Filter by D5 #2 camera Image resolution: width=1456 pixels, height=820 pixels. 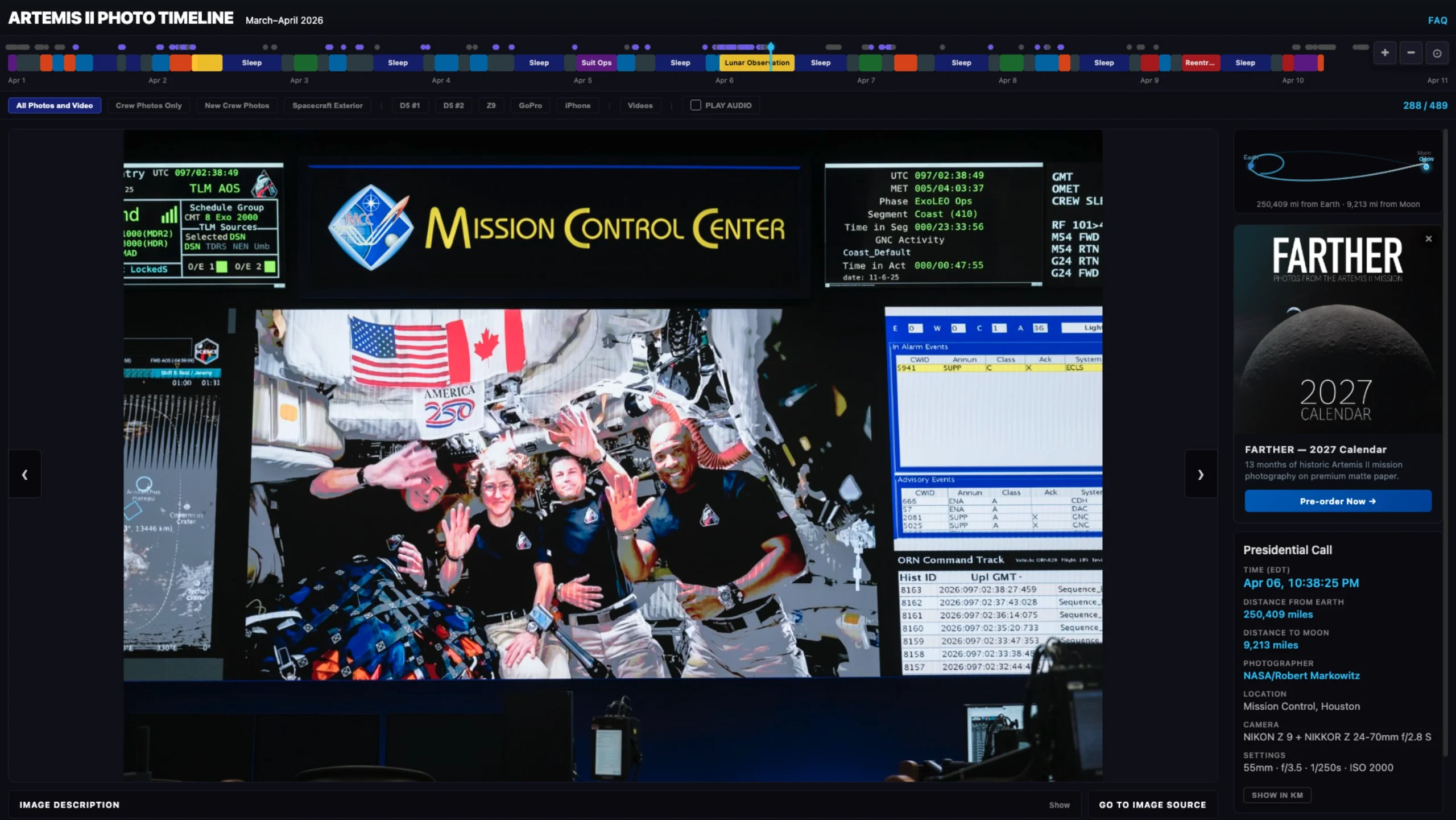tap(453, 105)
